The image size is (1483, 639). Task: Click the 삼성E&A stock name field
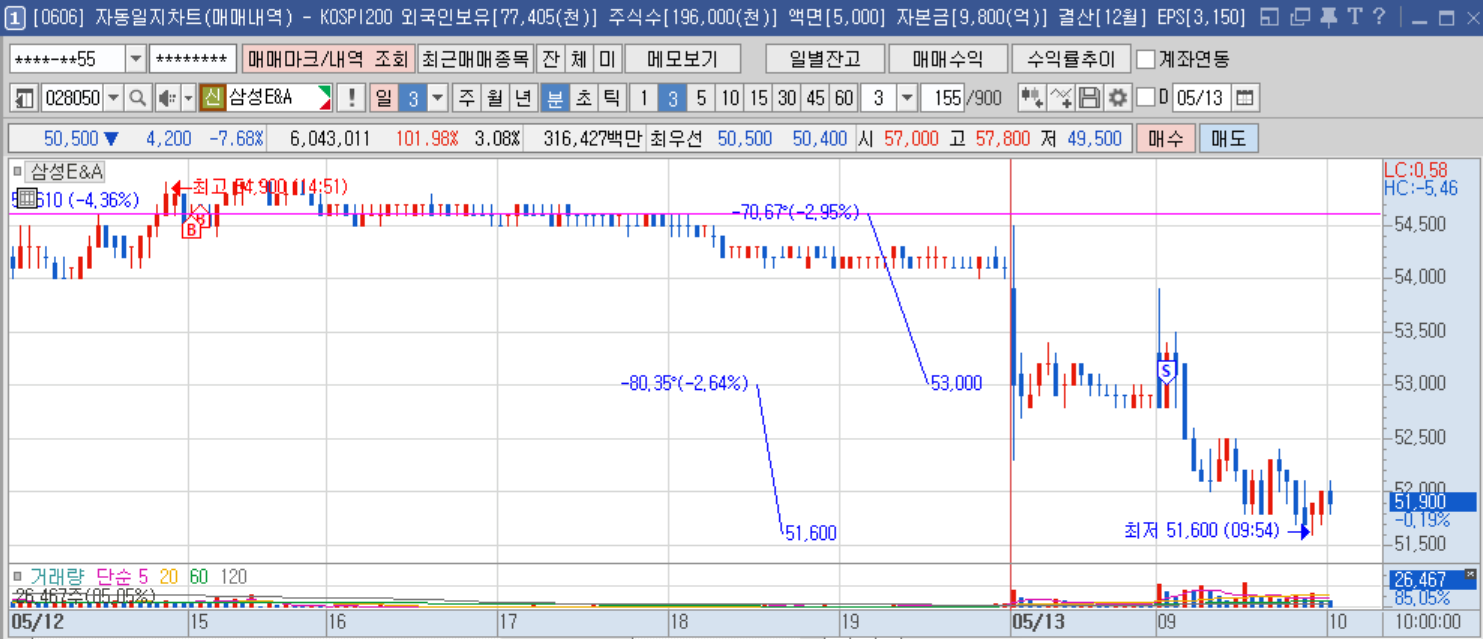coord(279,98)
